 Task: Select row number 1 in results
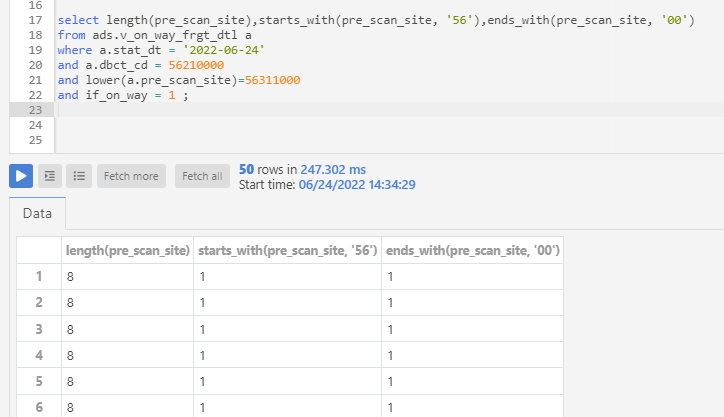[39, 277]
